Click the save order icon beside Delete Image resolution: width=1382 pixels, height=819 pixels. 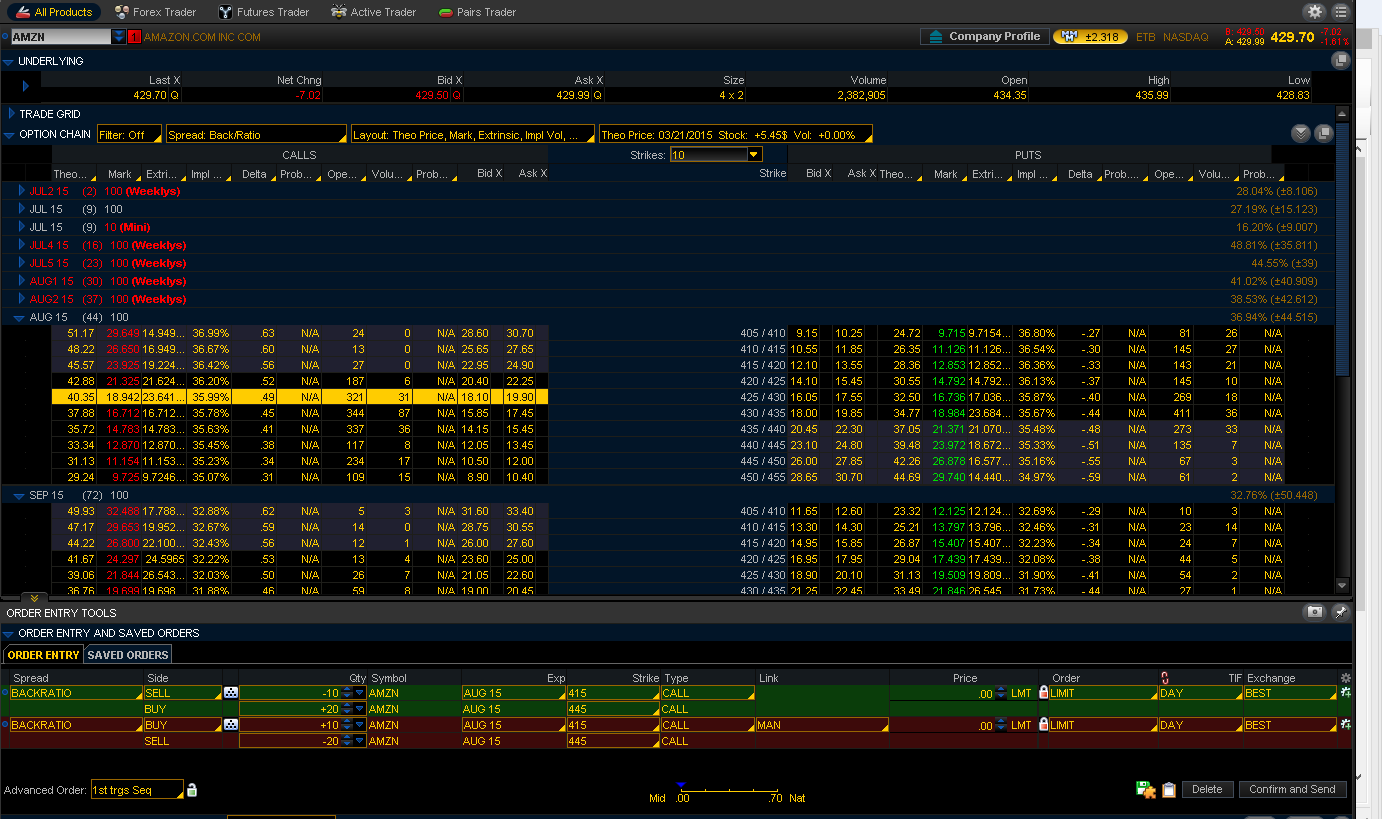[x=1146, y=790]
